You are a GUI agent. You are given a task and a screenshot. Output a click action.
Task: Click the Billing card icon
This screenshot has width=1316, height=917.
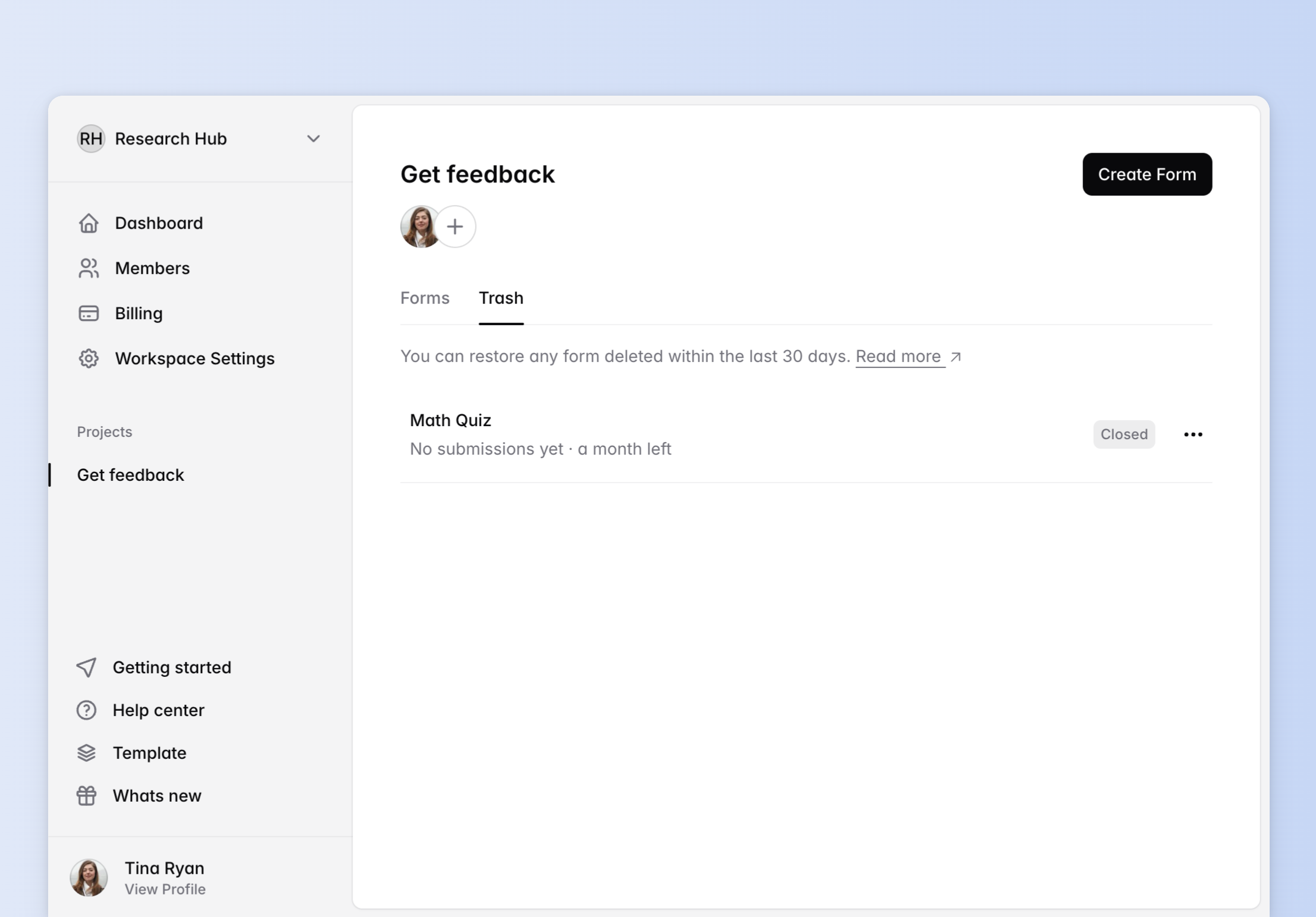tap(89, 313)
